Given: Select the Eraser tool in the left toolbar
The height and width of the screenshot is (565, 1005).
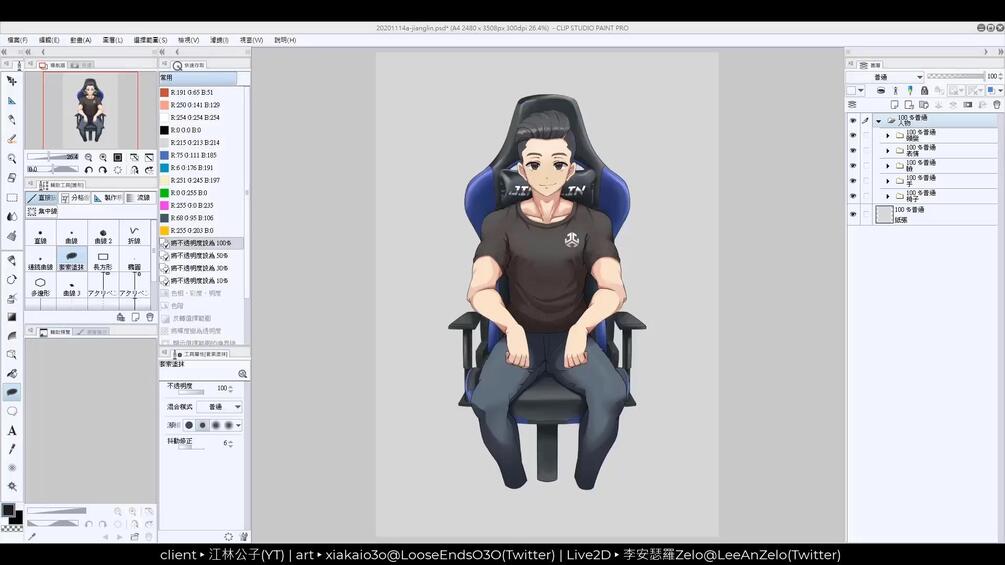Looking at the screenshot, I should point(12,178).
